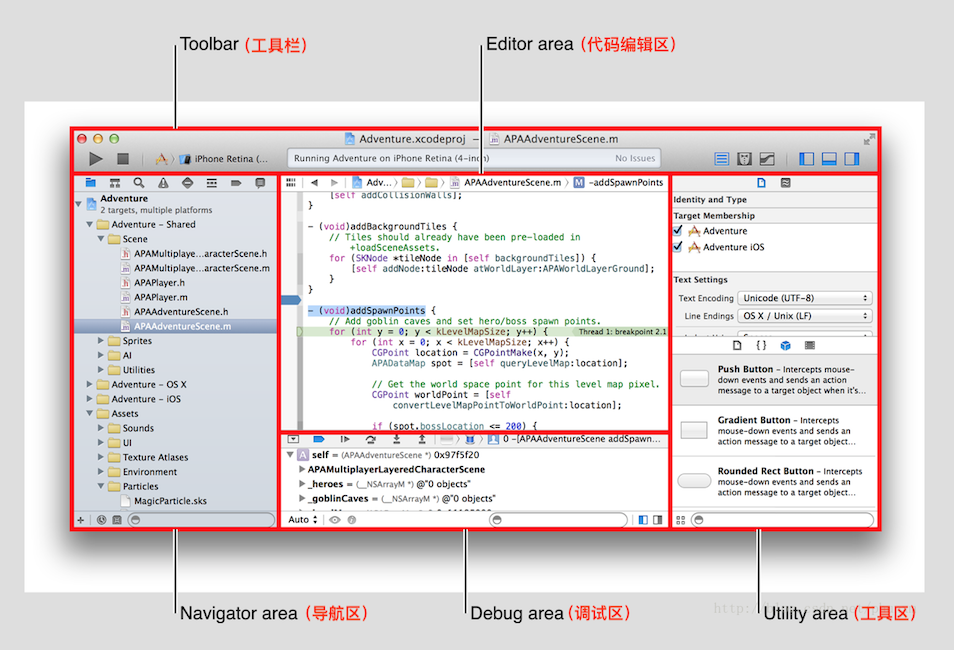Screen dimensions: 954x650
Task: Open the Text Encoding dropdown
Action: pos(805,298)
